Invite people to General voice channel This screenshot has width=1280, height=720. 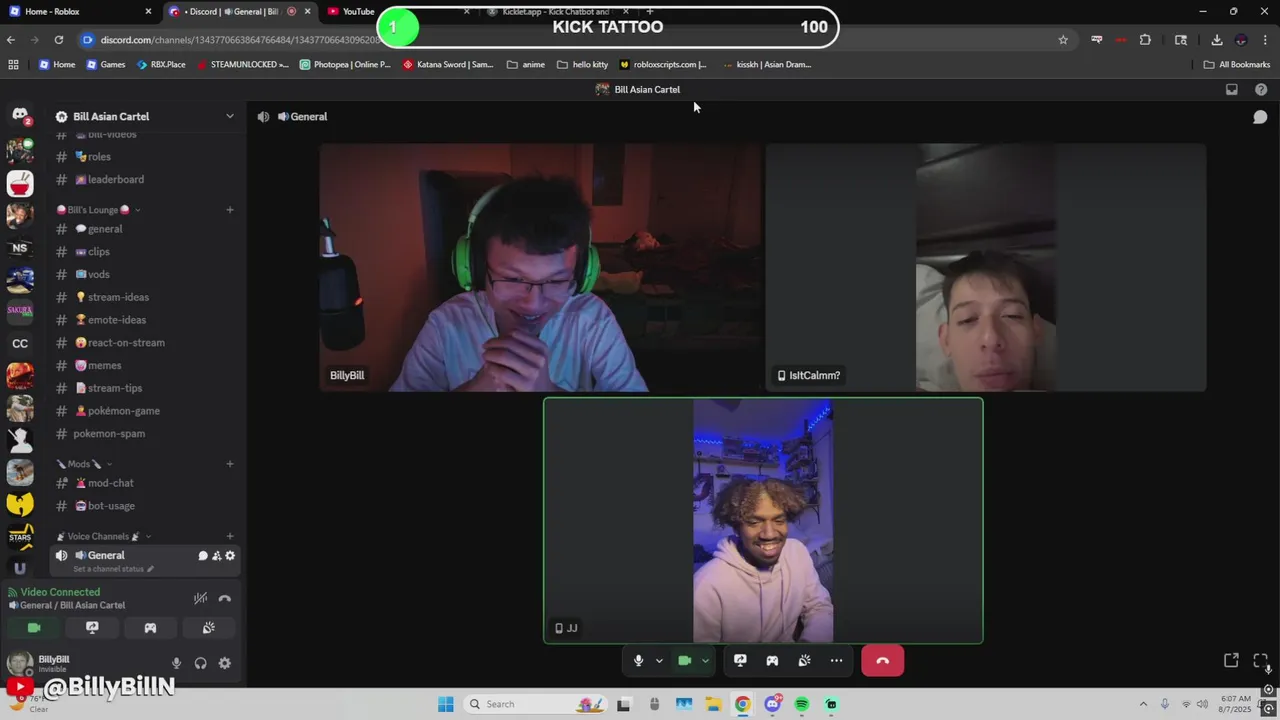216,556
